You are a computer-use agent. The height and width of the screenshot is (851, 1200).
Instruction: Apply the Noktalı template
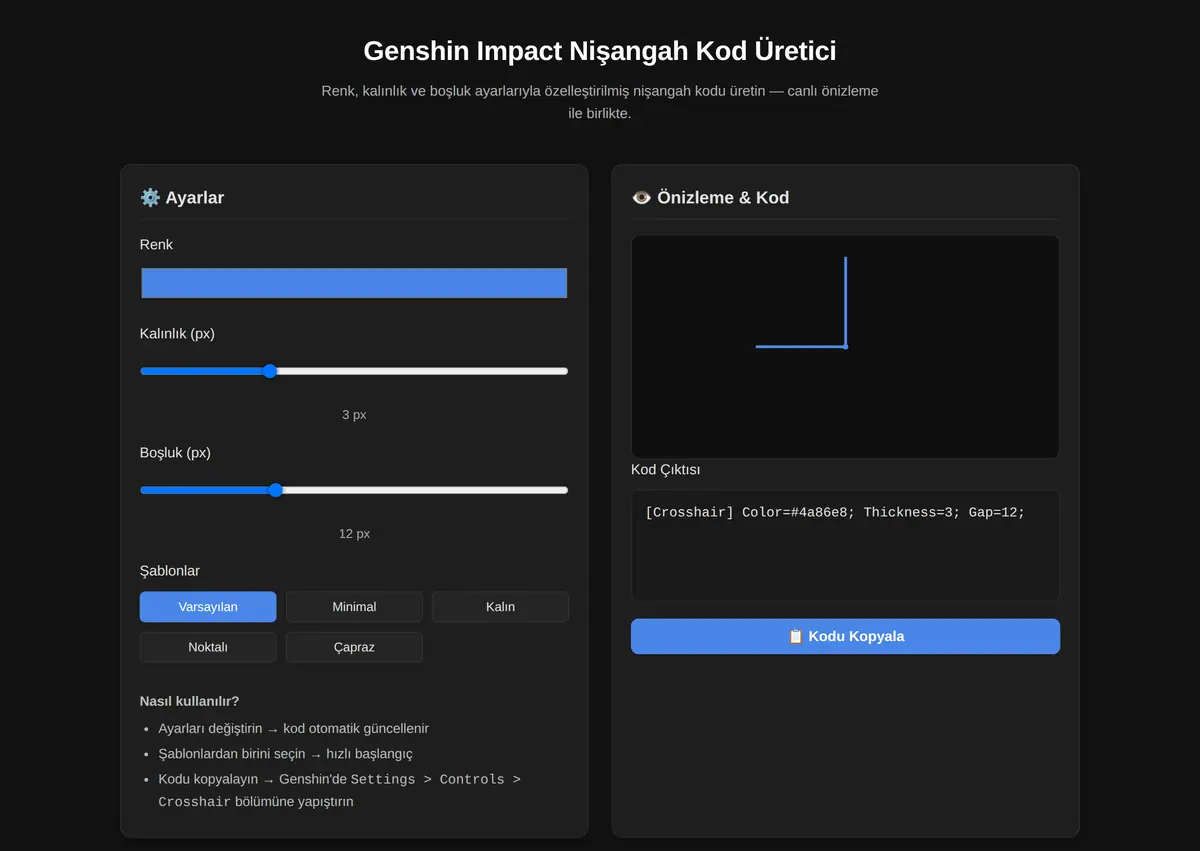pyautogui.click(x=208, y=647)
